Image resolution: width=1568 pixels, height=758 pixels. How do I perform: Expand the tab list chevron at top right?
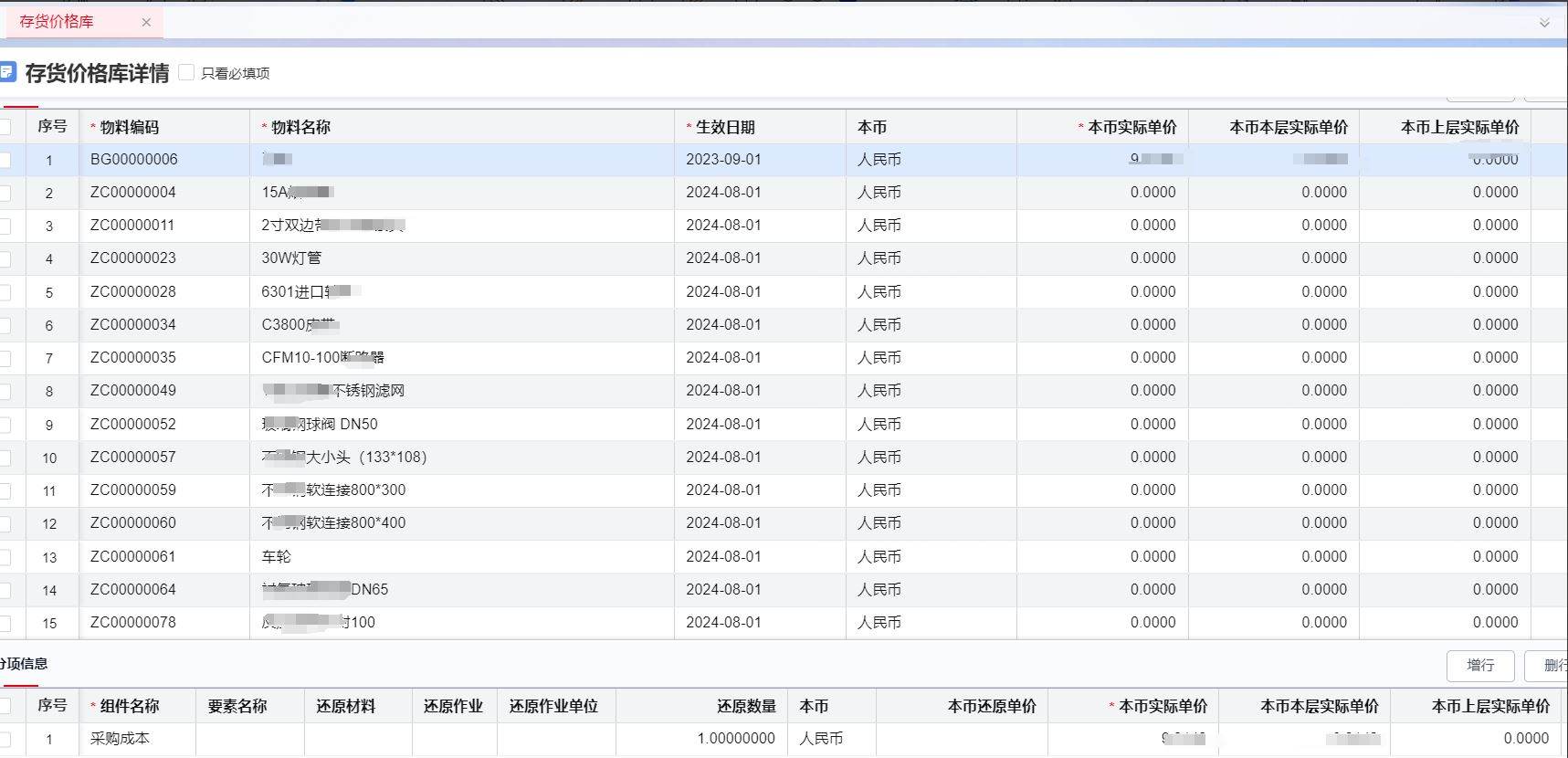[1544, 23]
